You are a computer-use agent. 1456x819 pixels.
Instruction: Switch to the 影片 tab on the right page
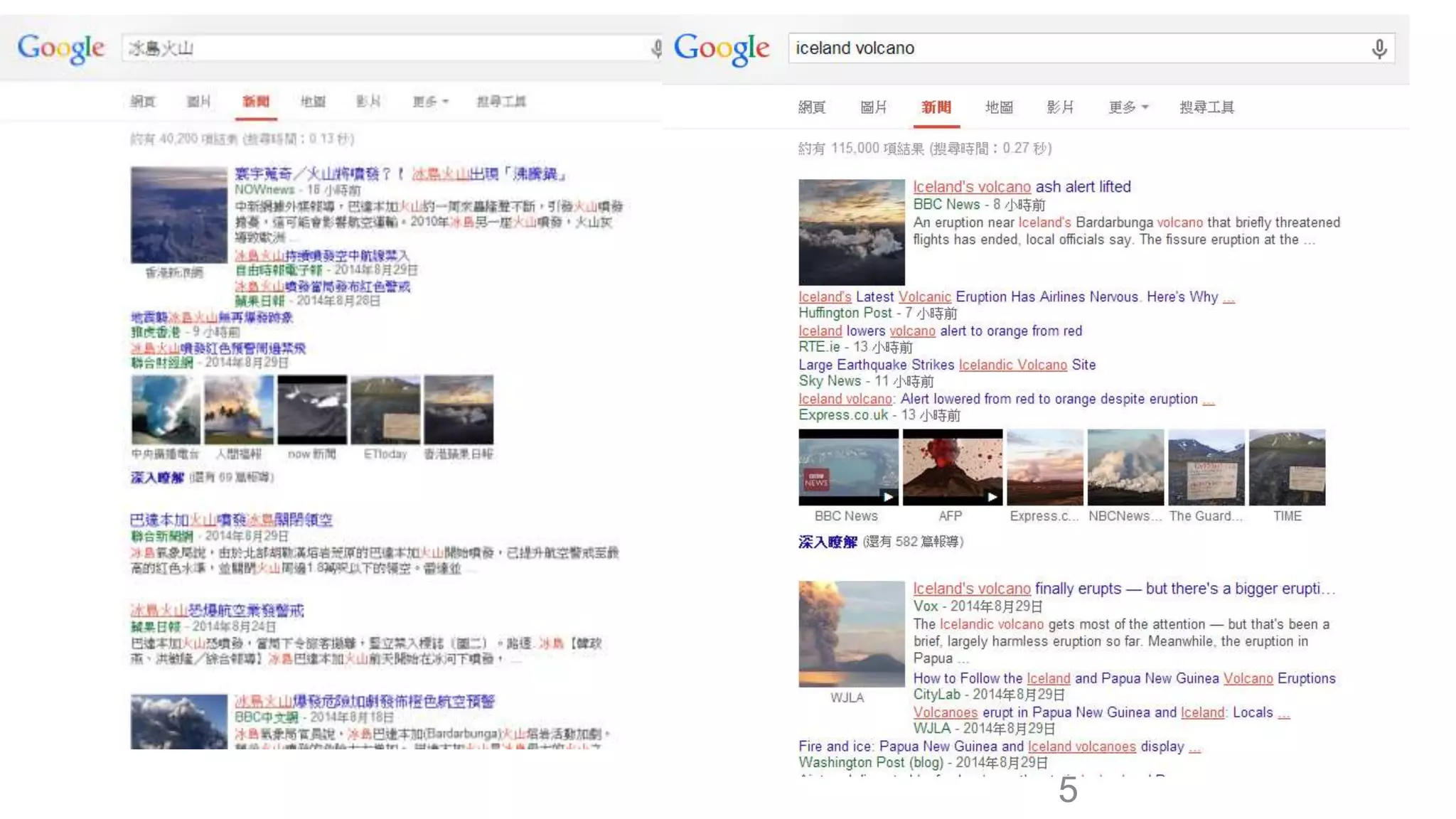tap(1059, 107)
